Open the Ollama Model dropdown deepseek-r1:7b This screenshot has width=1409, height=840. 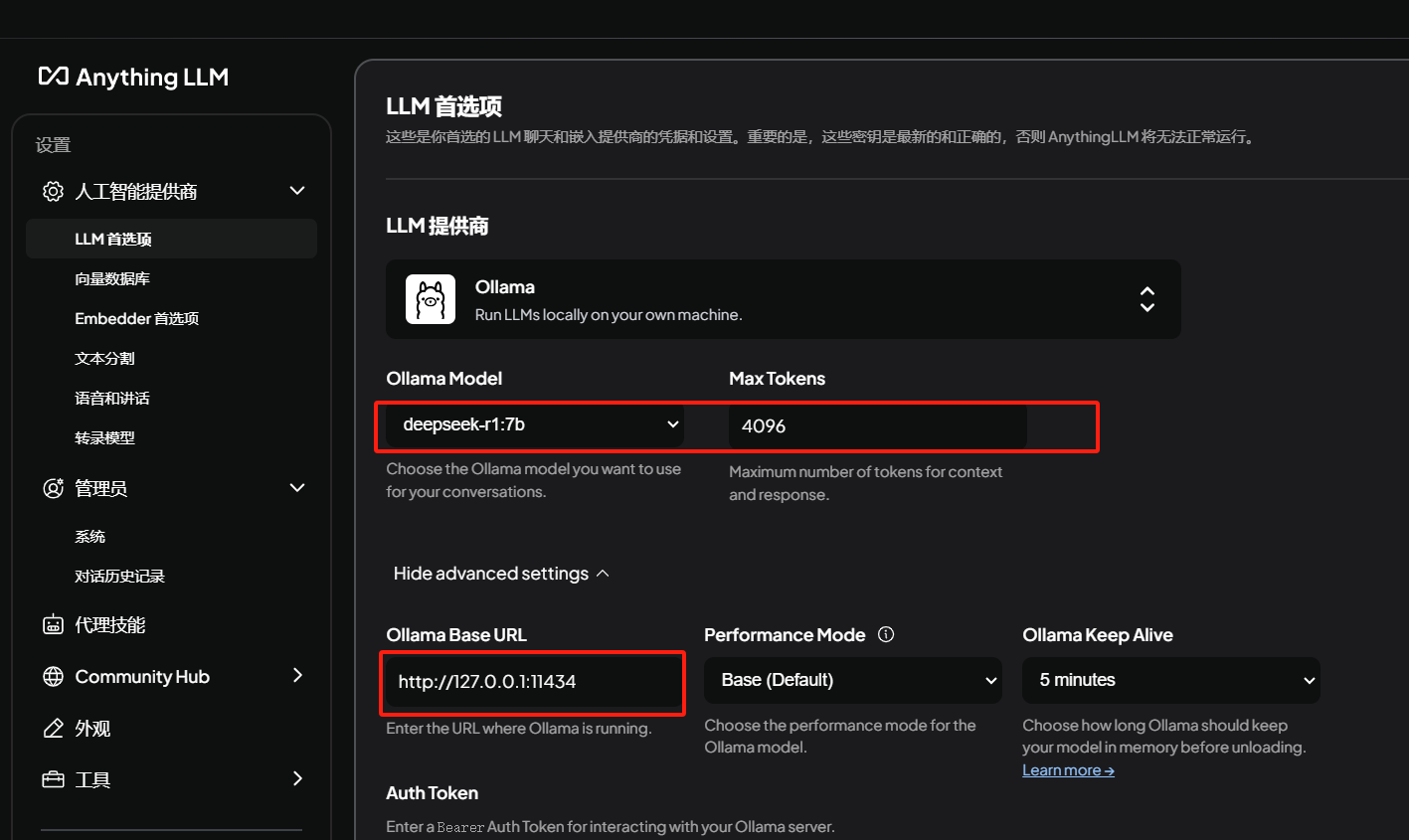click(x=535, y=424)
